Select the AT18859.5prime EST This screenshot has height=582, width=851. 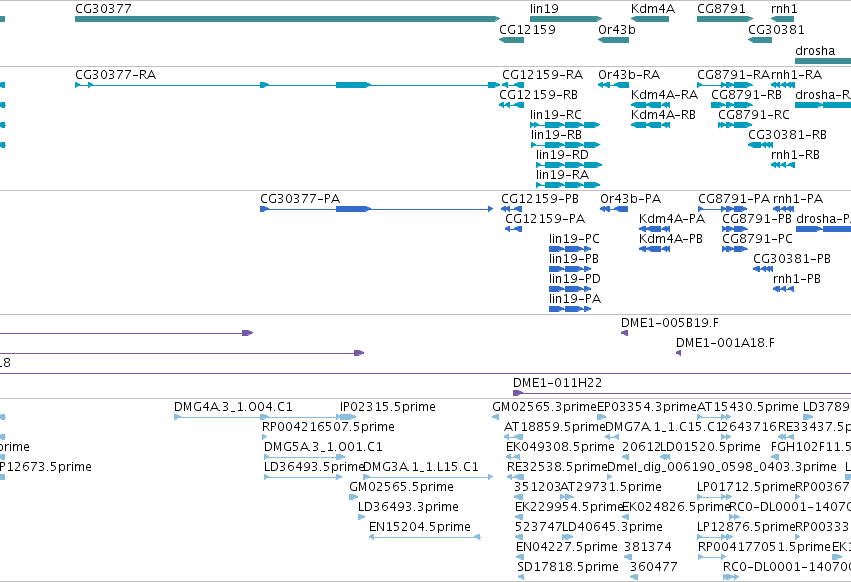pos(513,437)
